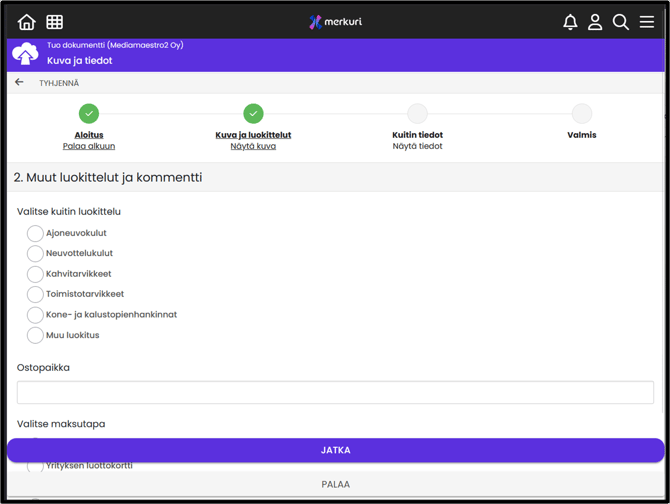Select Ajoneuvokulut radio option
This screenshot has width=670, height=504.
click(x=35, y=233)
